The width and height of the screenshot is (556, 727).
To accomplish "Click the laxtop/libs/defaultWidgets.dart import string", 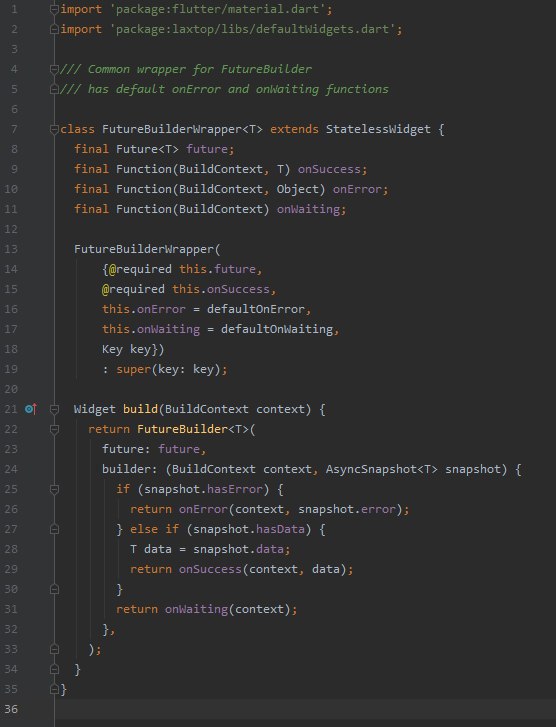I will 253,29.
